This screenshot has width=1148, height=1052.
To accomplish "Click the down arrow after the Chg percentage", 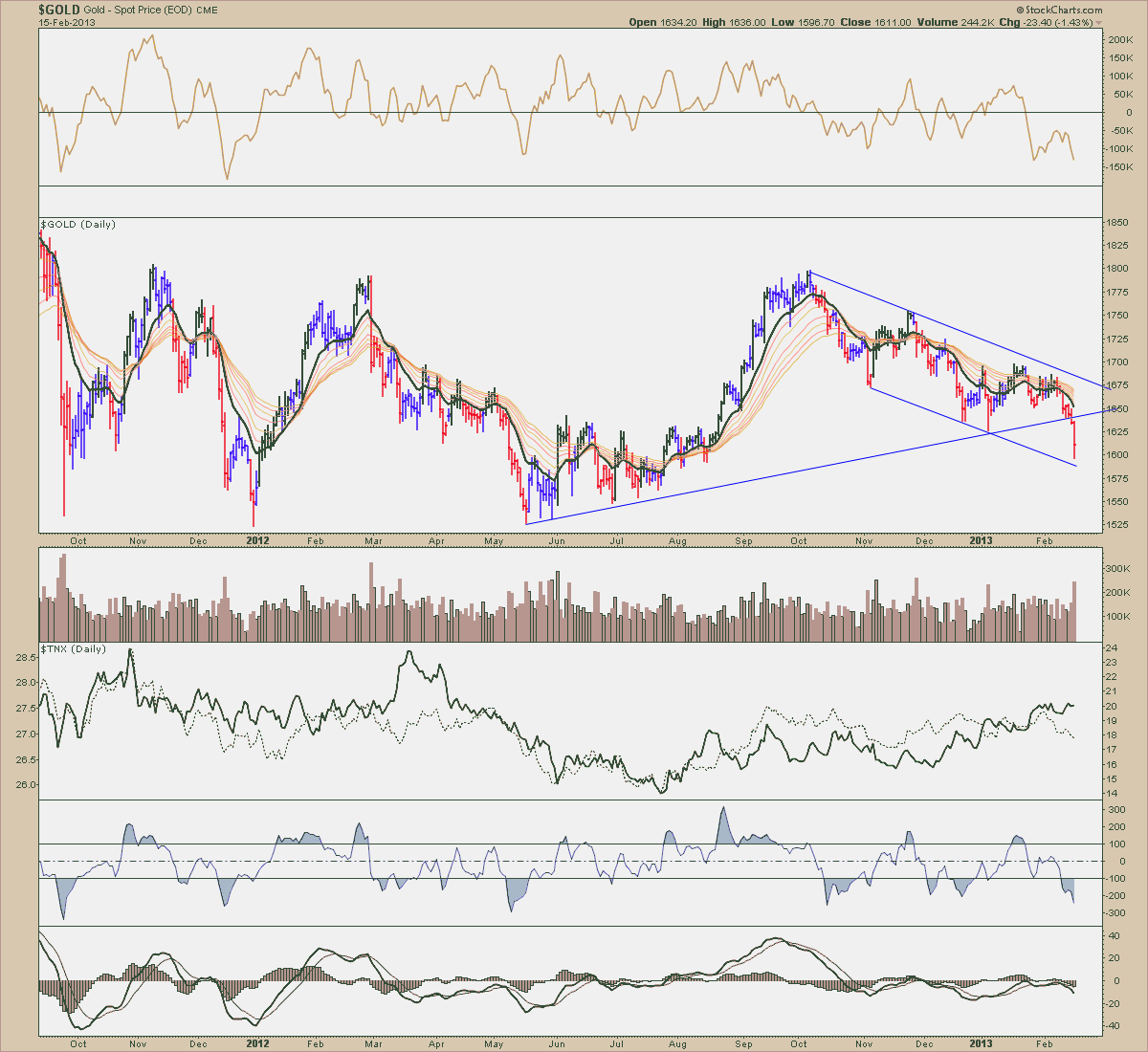I will pos(1099,23).
